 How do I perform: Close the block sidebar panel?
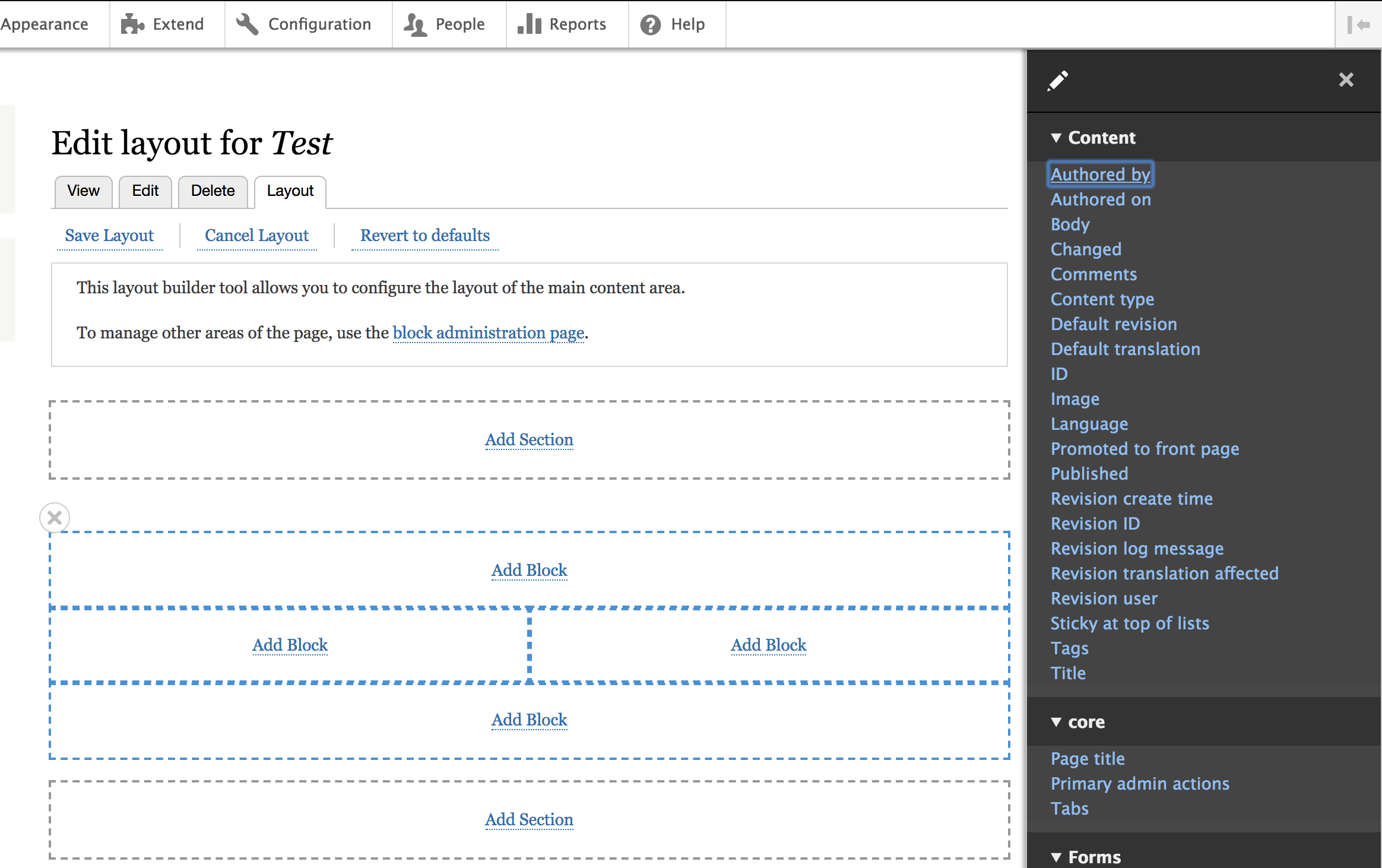pos(1346,80)
